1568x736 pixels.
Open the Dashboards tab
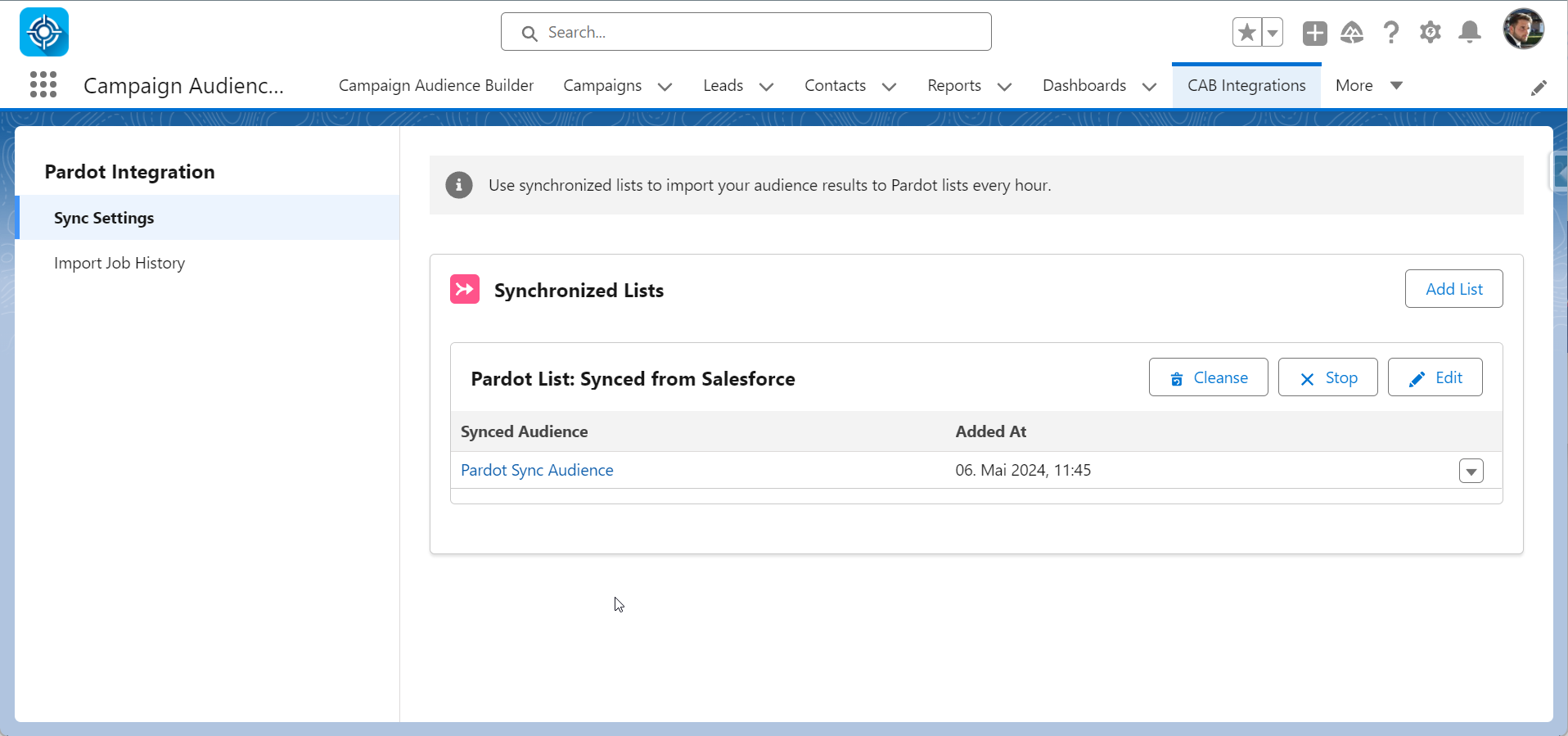click(1084, 85)
